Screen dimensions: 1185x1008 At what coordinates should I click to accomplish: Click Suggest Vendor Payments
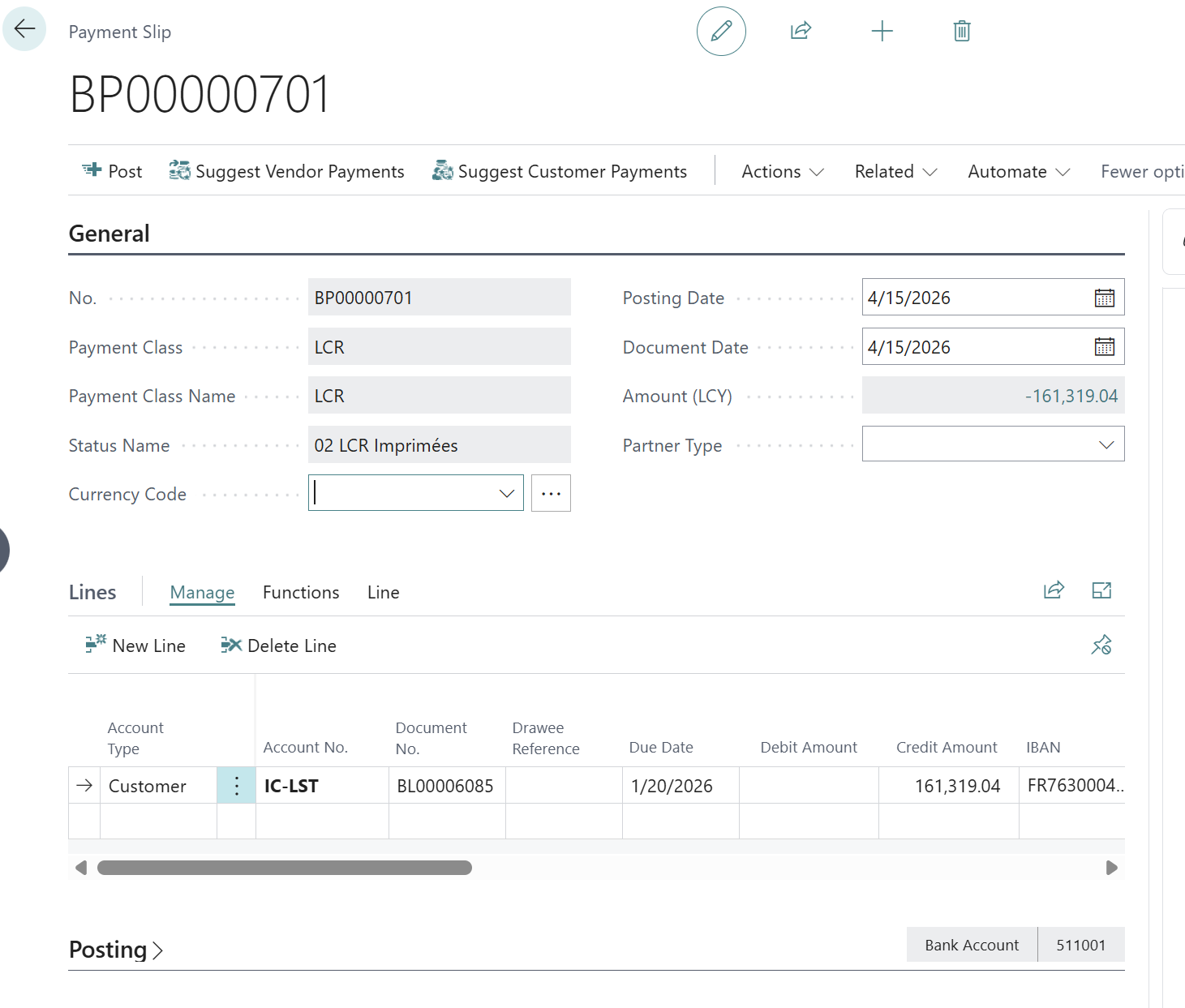(x=287, y=172)
